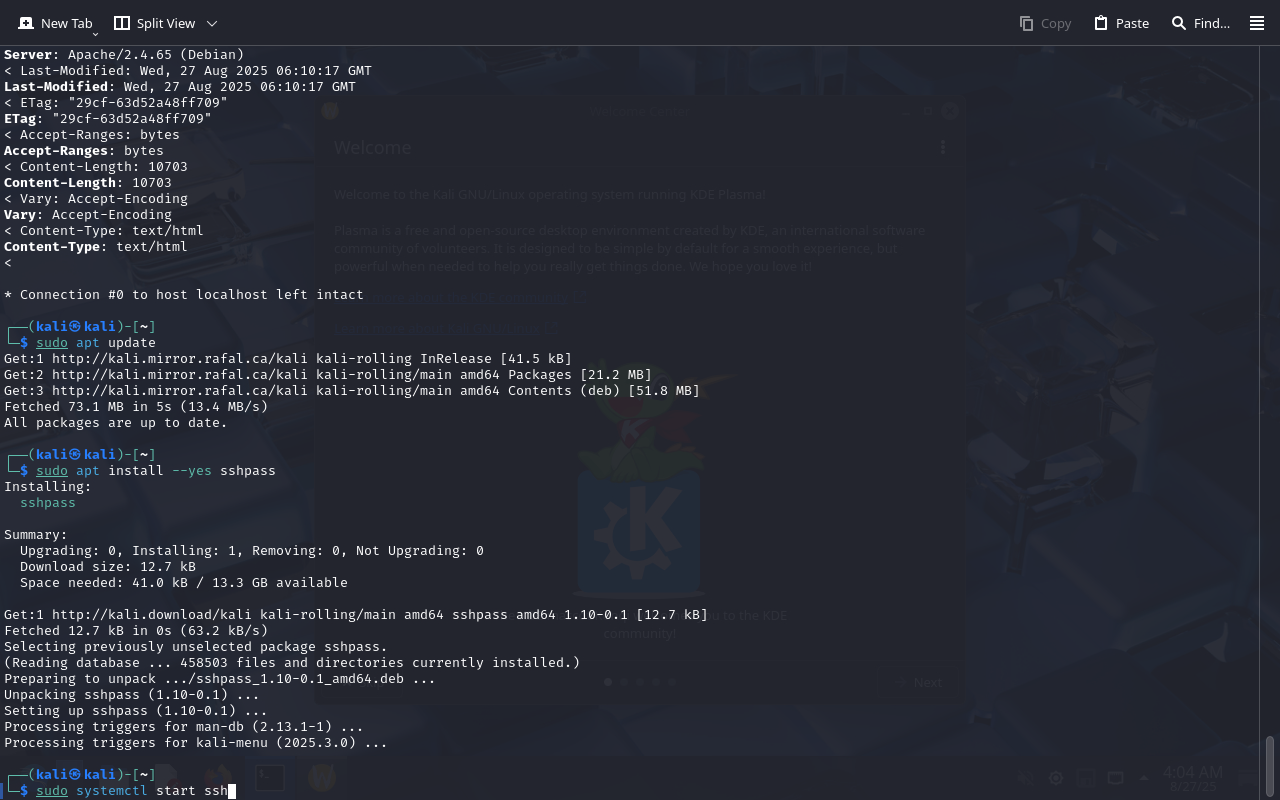Paste clipboard using the Paste button
Image resolution: width=1280 pixels, height=800 pixels.
pyautogui.click(x=1121, y=23)
